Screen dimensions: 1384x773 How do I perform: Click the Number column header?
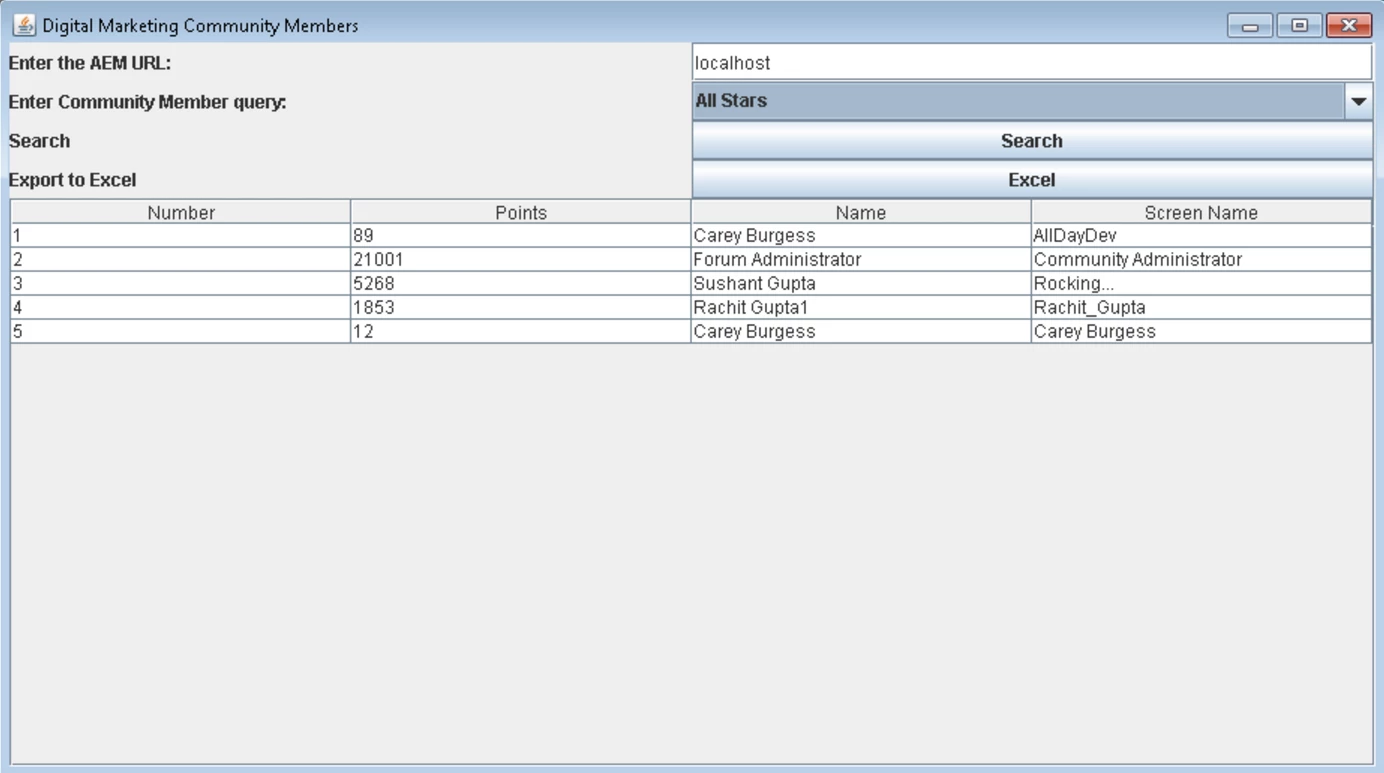click(x=181, y=212)
